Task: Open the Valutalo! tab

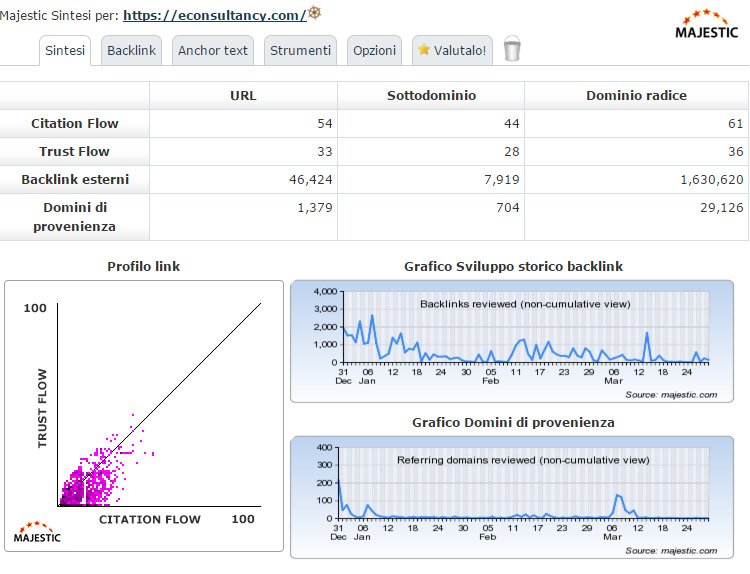Action: [x=452, y=51]
